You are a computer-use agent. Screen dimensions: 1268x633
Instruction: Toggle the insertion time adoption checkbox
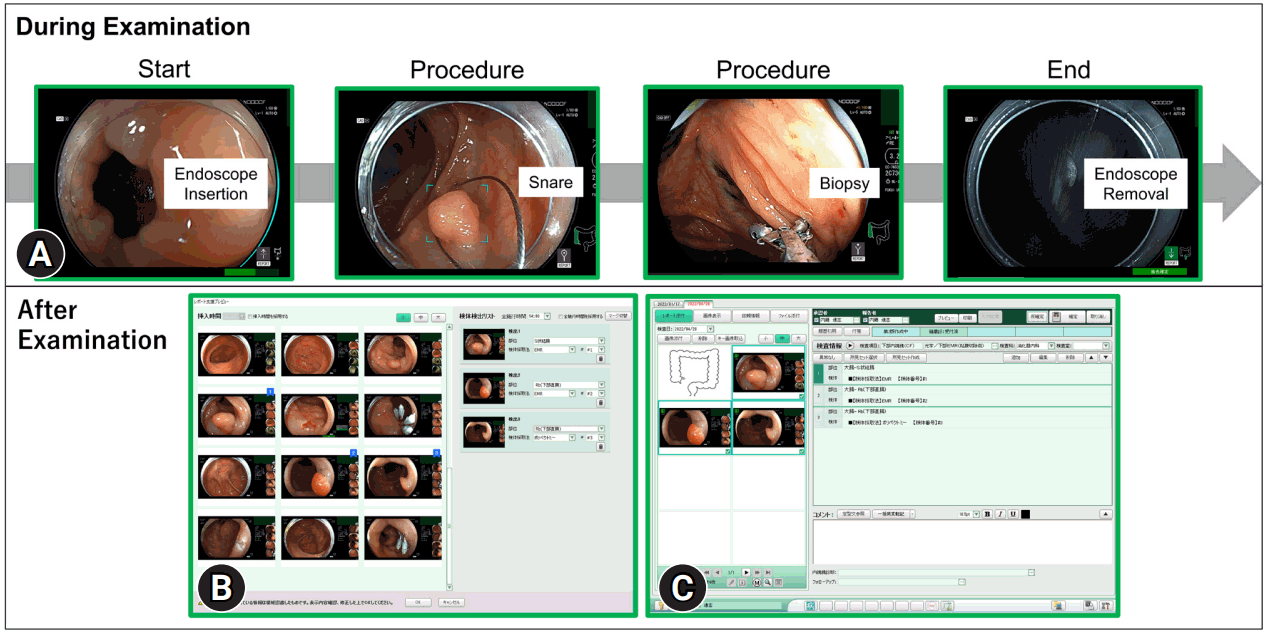coord(251,316)
